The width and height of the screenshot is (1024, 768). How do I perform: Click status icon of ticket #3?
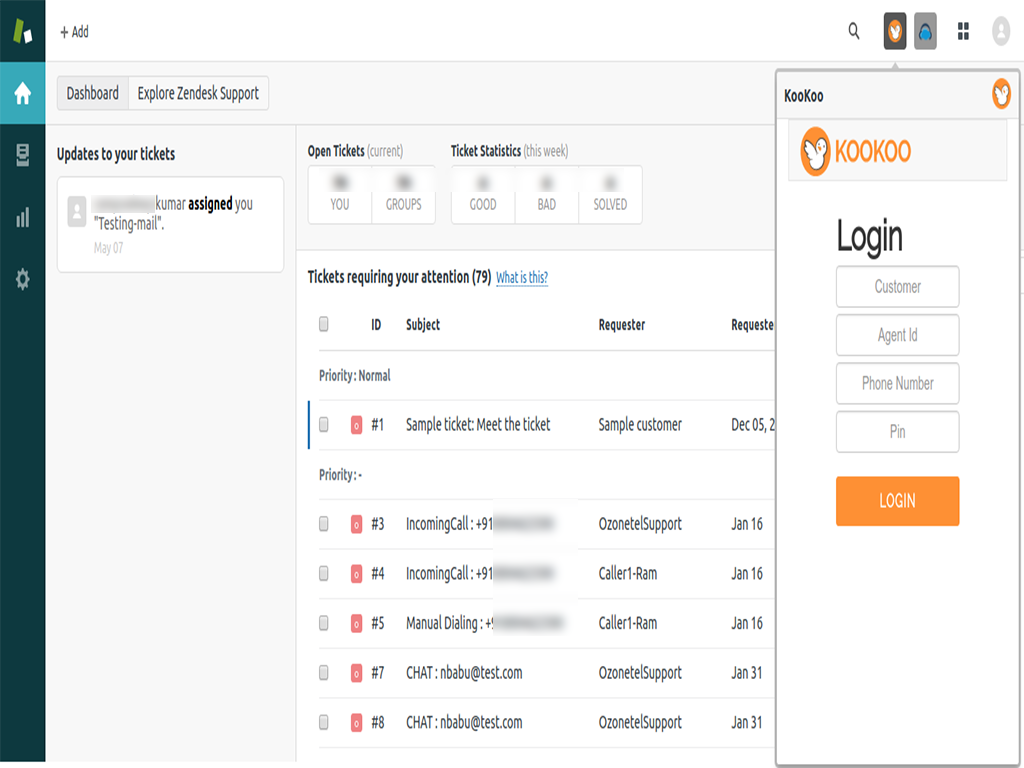[356, 524]
